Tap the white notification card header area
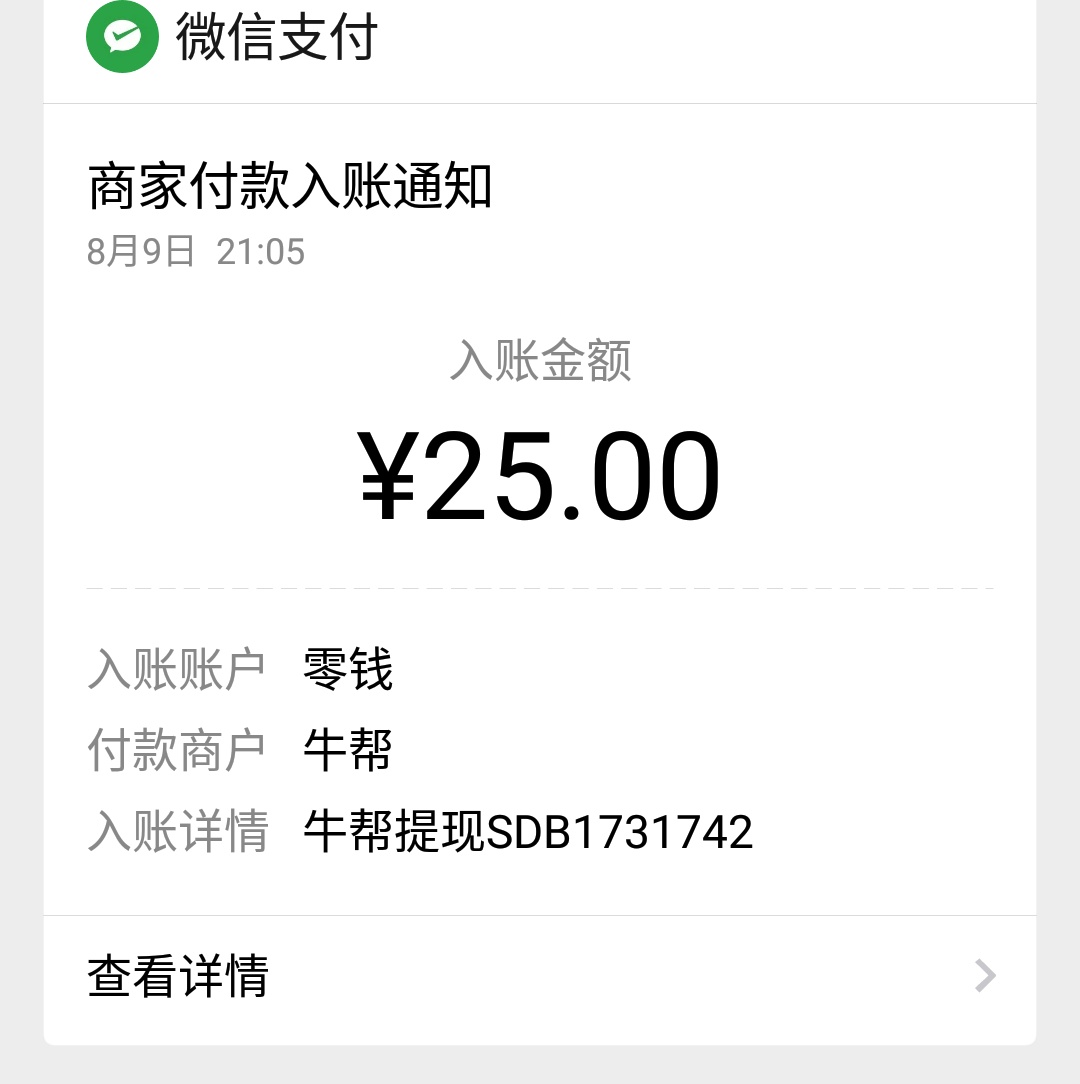 coord(540,51)
